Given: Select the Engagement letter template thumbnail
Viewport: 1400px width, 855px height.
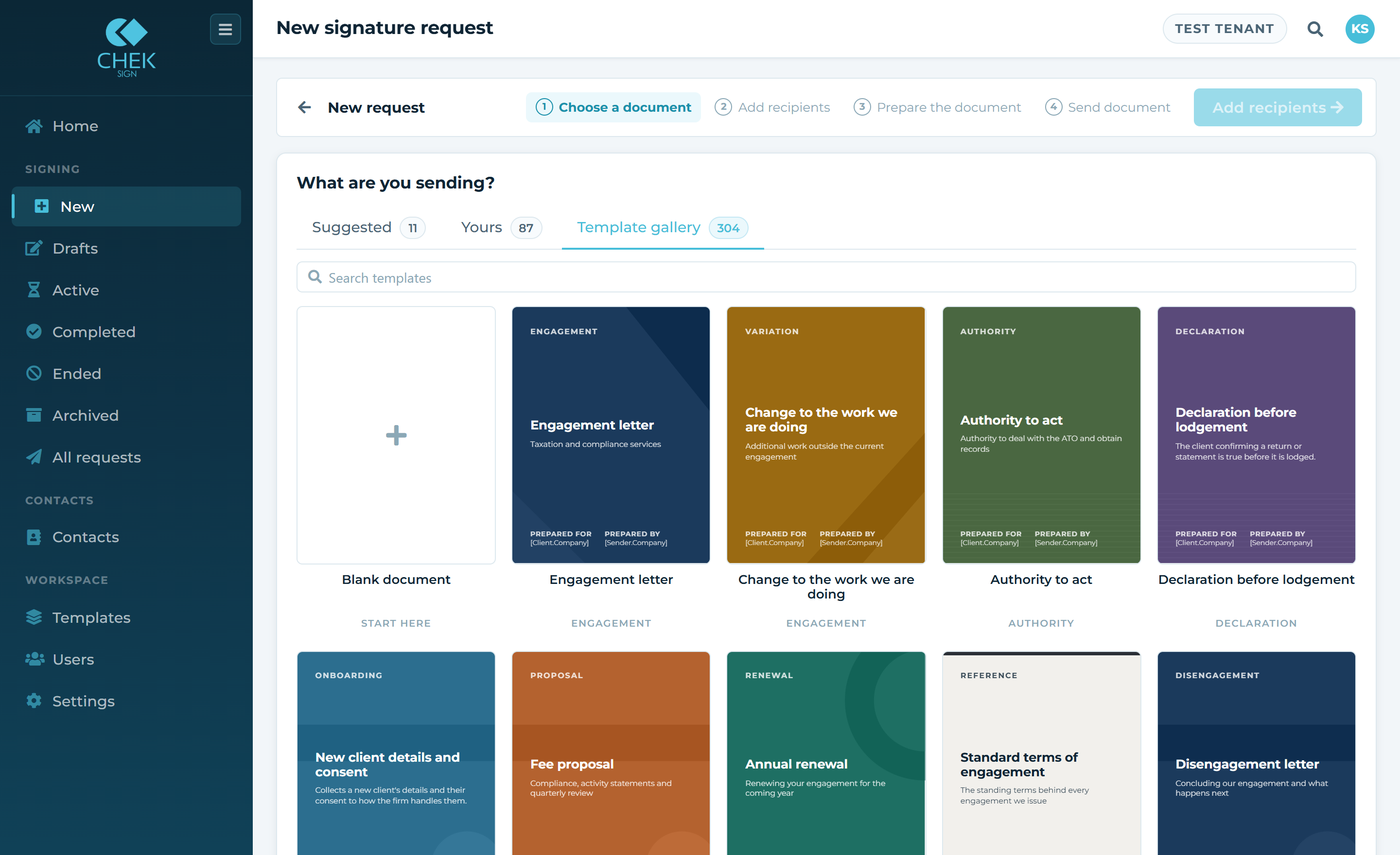Looking at the screenshot, I should tap(611, 435).
